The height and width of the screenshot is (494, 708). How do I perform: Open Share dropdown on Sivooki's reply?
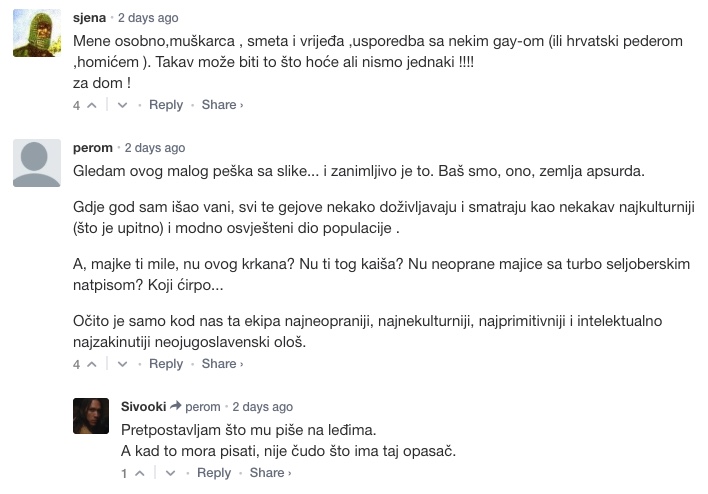pyautogui.click(x=270, y=474)
